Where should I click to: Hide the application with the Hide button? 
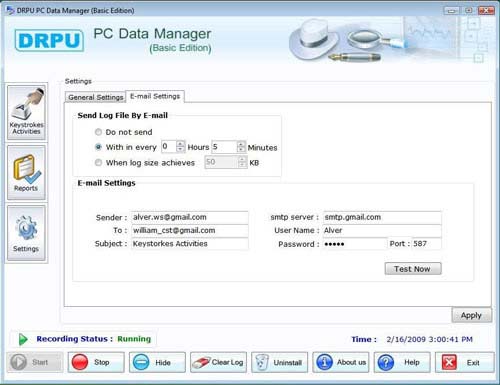[x=157, y=362]
